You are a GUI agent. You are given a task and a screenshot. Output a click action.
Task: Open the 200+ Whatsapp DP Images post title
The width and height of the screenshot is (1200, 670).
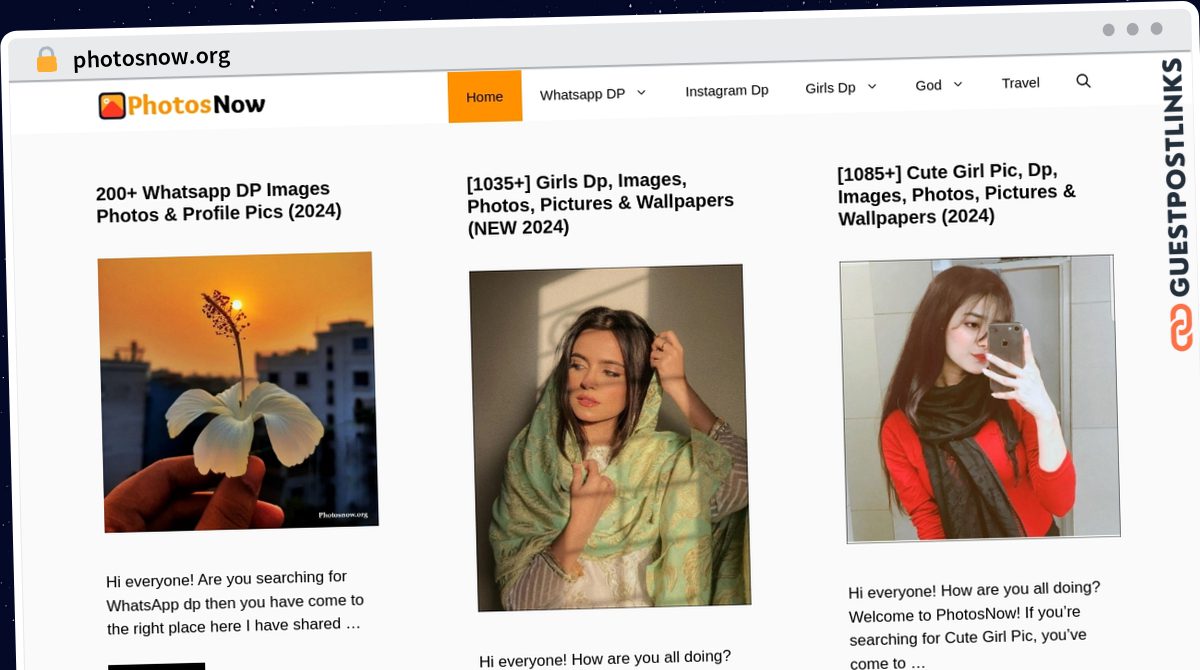(219, 201)
